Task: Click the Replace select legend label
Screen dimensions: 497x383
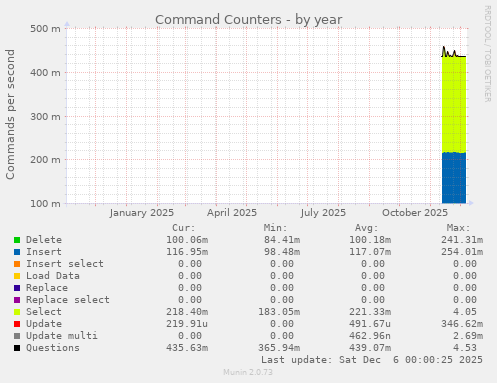Action: [68, 300]
